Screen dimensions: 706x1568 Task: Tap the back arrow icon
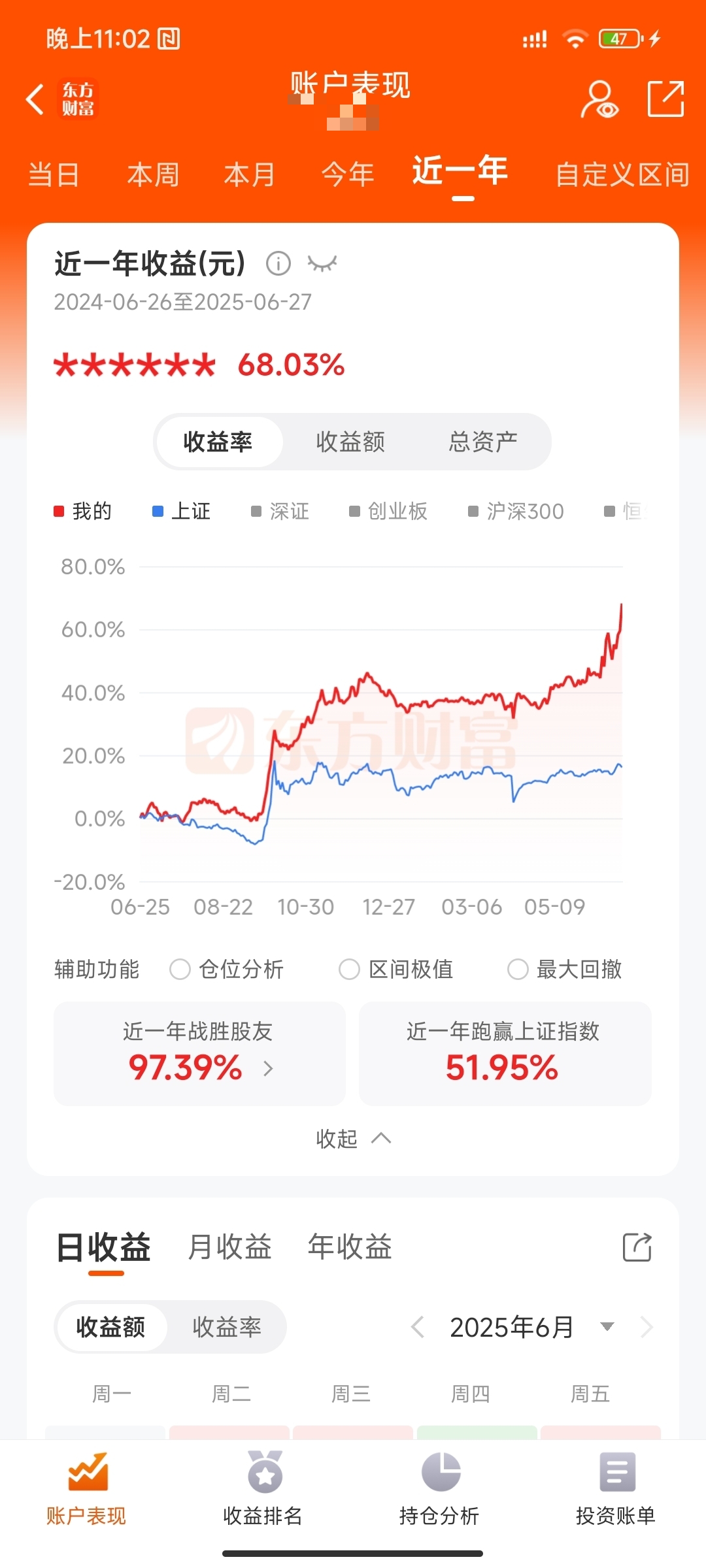point(35,99)
